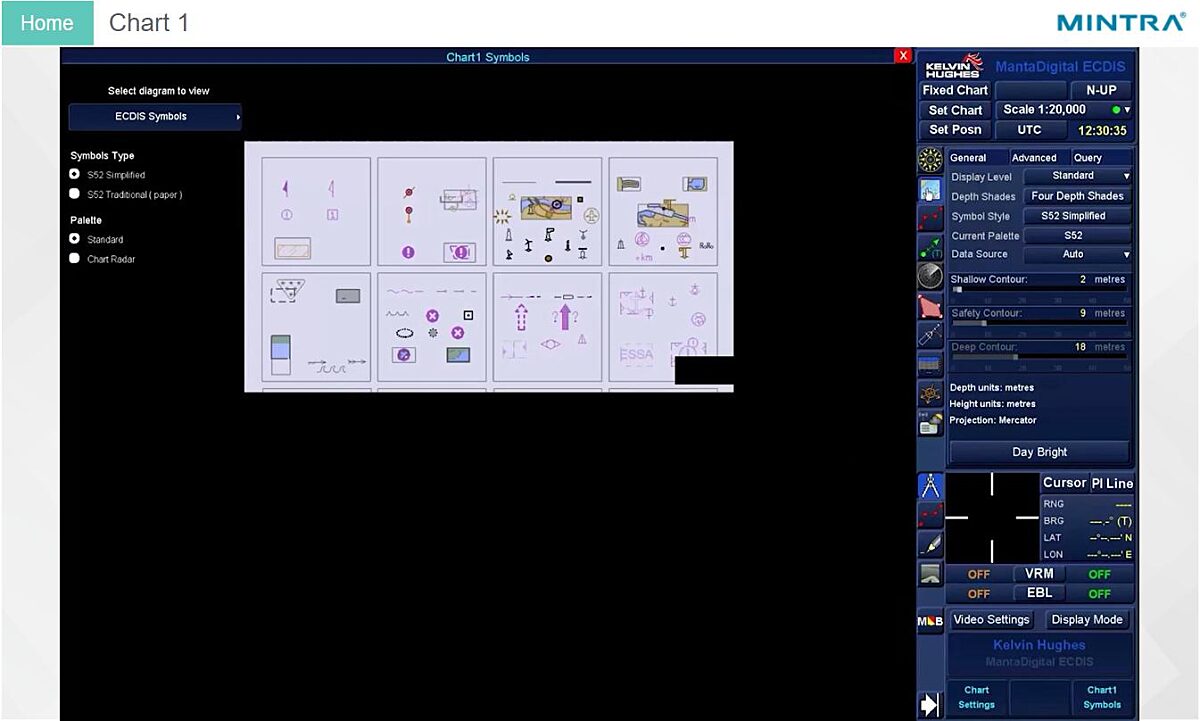Switch to the General tab
Screen dimensions: 1200x721
(x=976, y=157)
